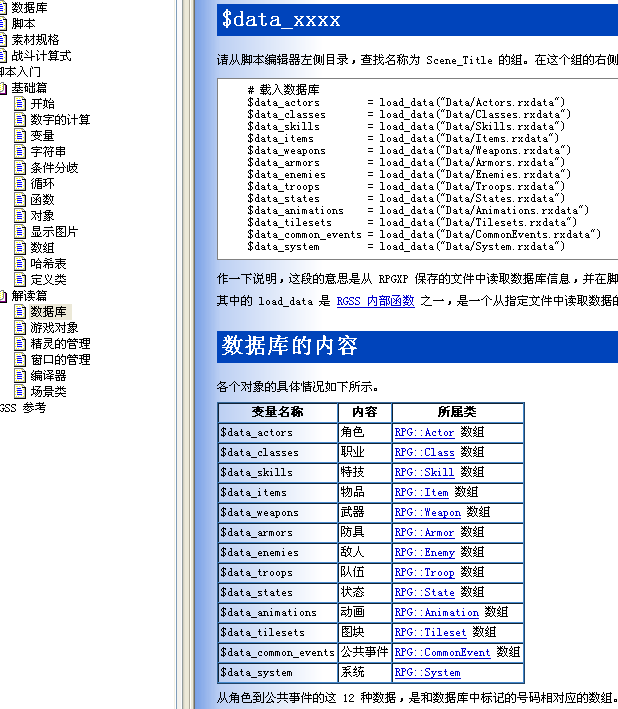Click the page icon beside 编译器
Viewport: 618px width, 709px height.
[x=20, y=375]
